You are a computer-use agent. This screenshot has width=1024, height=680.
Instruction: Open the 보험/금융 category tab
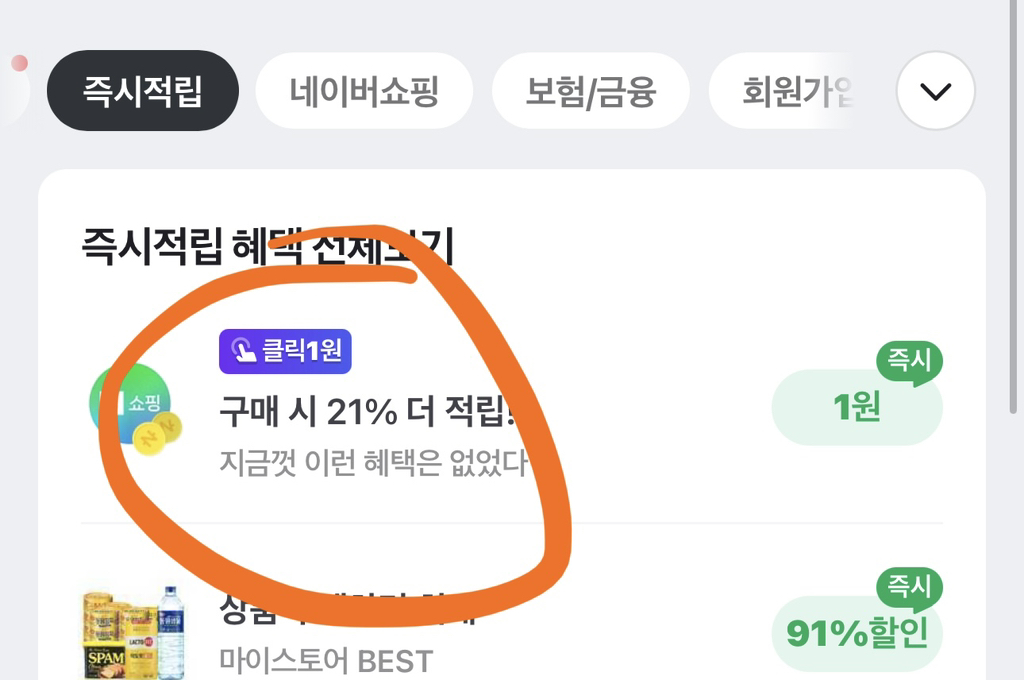(590, 92)
